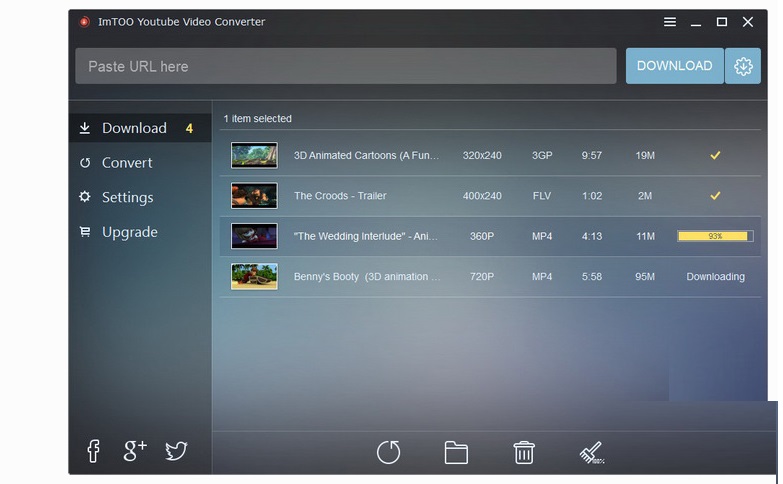Click the '1 item selected' label

pos(257,119)
